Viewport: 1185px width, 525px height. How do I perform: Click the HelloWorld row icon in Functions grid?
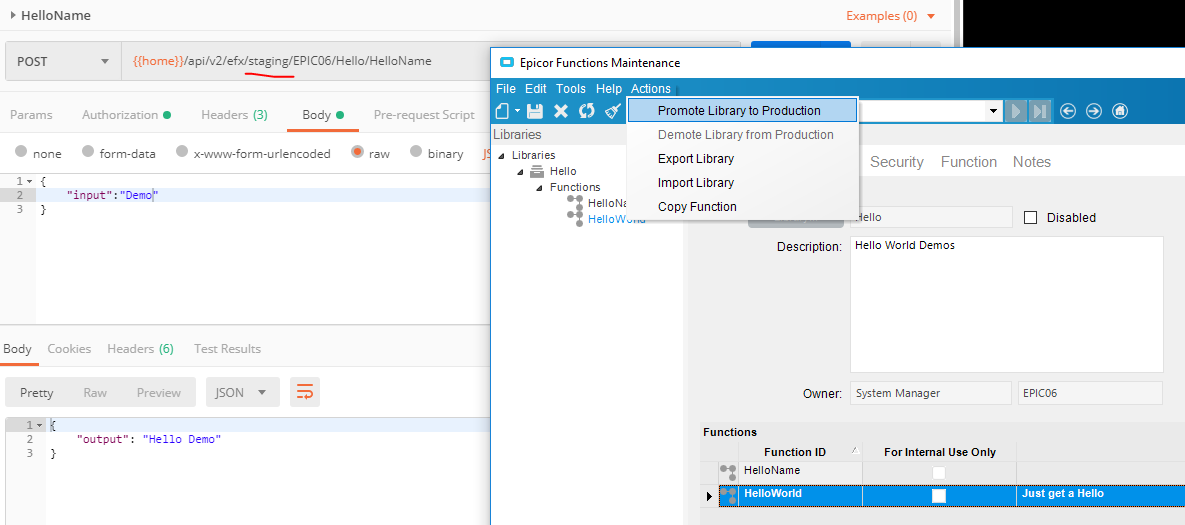coord(728,495)
